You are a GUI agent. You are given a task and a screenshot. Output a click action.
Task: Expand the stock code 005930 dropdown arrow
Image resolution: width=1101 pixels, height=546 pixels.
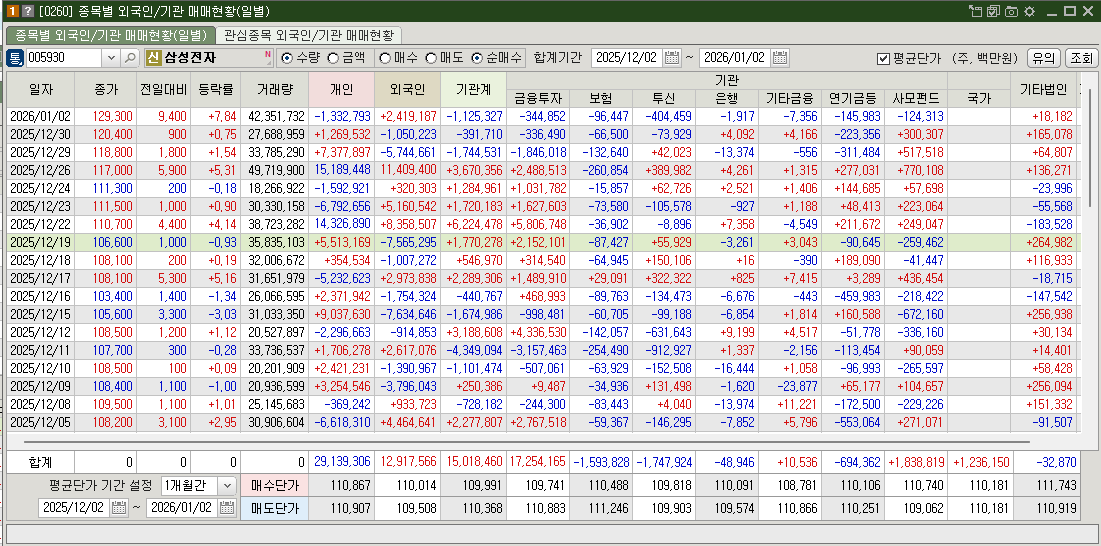tap(112, 58)
